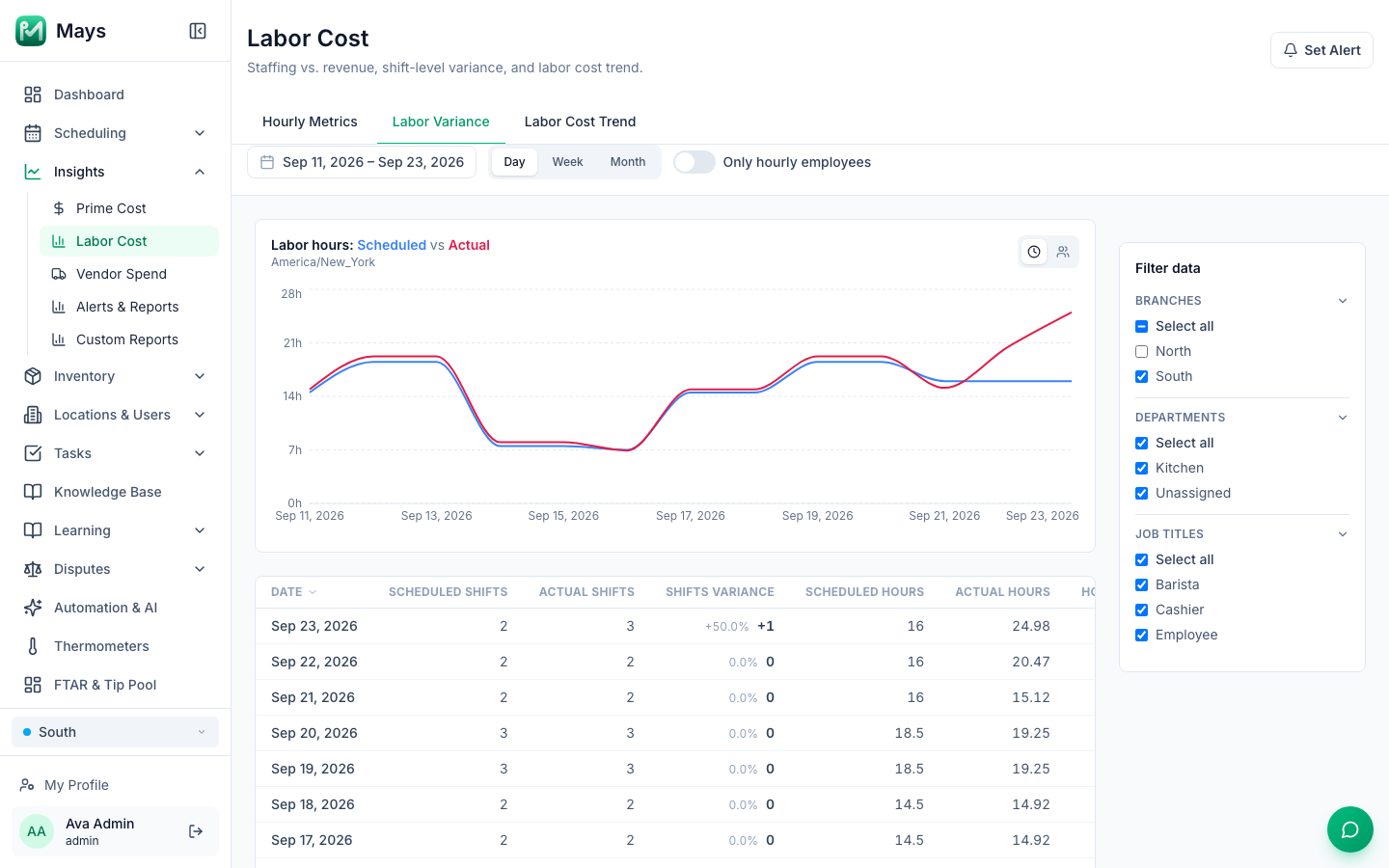Log out using the exit icon
This screenshot has width=1389, height=868.
(x=196, y=831)
